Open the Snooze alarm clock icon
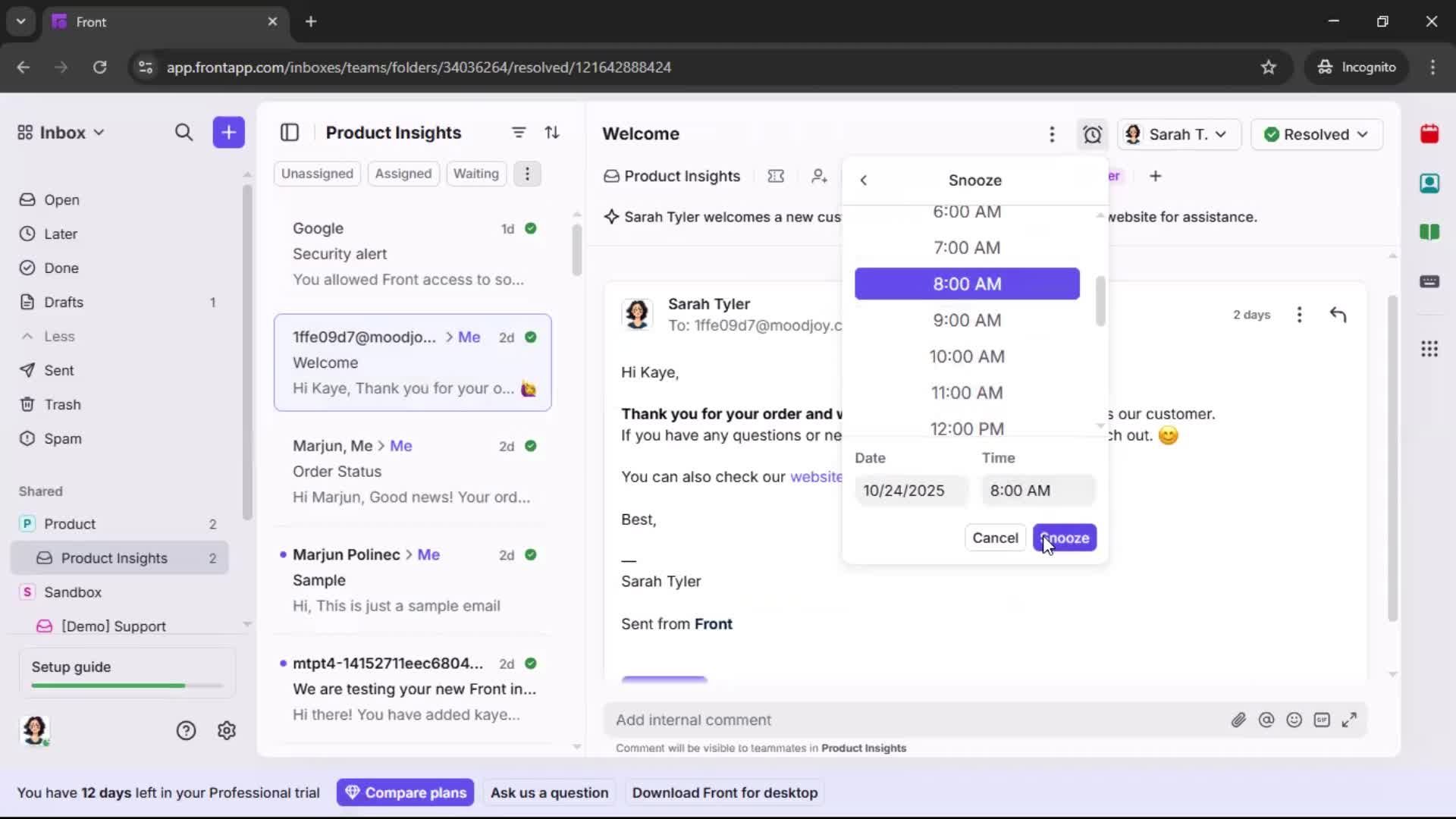 click(x=1092, y=134)
